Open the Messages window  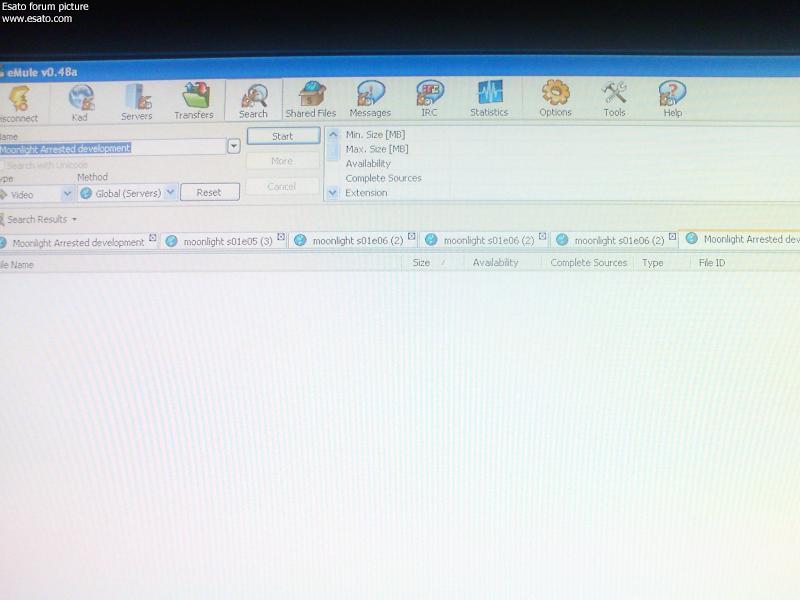tap(370, 101)
